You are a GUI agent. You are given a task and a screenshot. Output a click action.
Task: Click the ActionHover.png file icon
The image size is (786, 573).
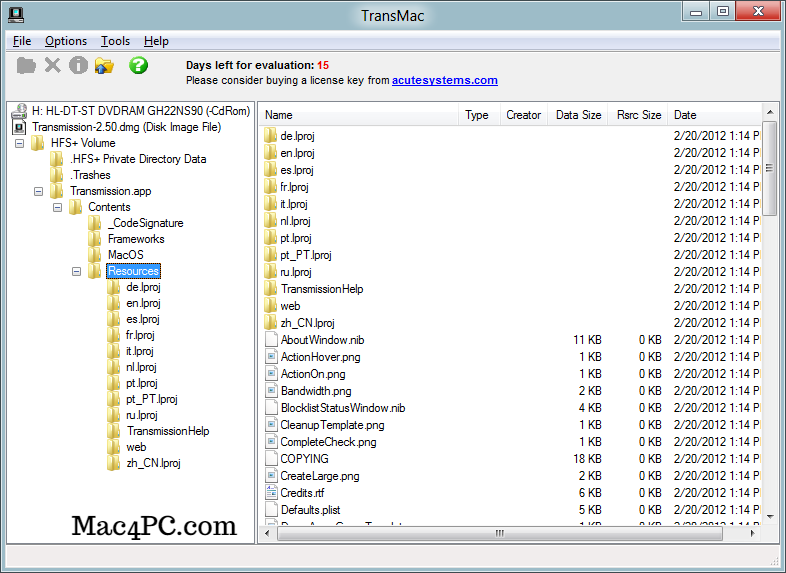pos(271,357)
